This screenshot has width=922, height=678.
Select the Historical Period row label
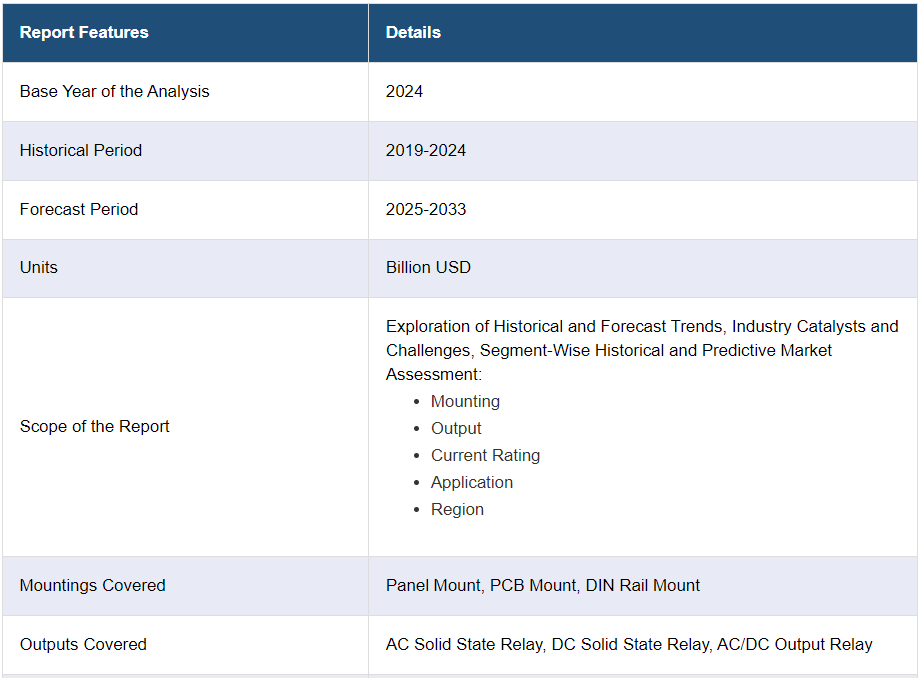click(x=81, y=150)
